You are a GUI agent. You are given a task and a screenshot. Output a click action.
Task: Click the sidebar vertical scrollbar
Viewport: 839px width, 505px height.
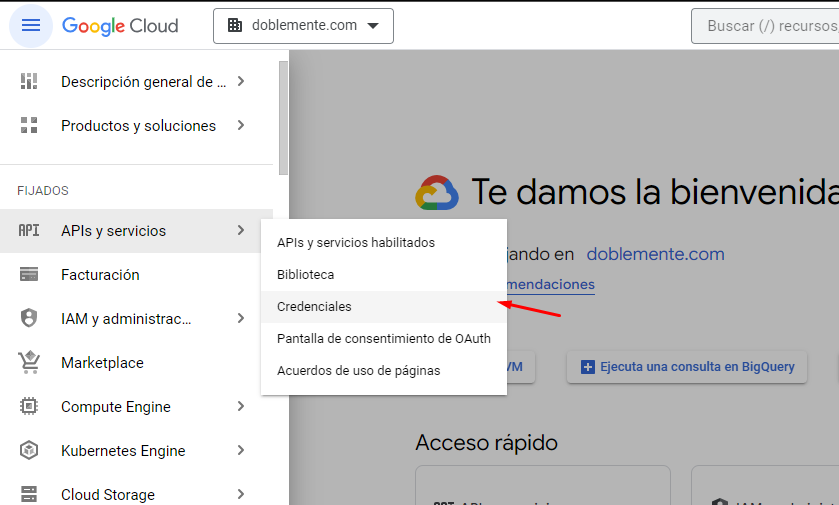tap(283, 118)
